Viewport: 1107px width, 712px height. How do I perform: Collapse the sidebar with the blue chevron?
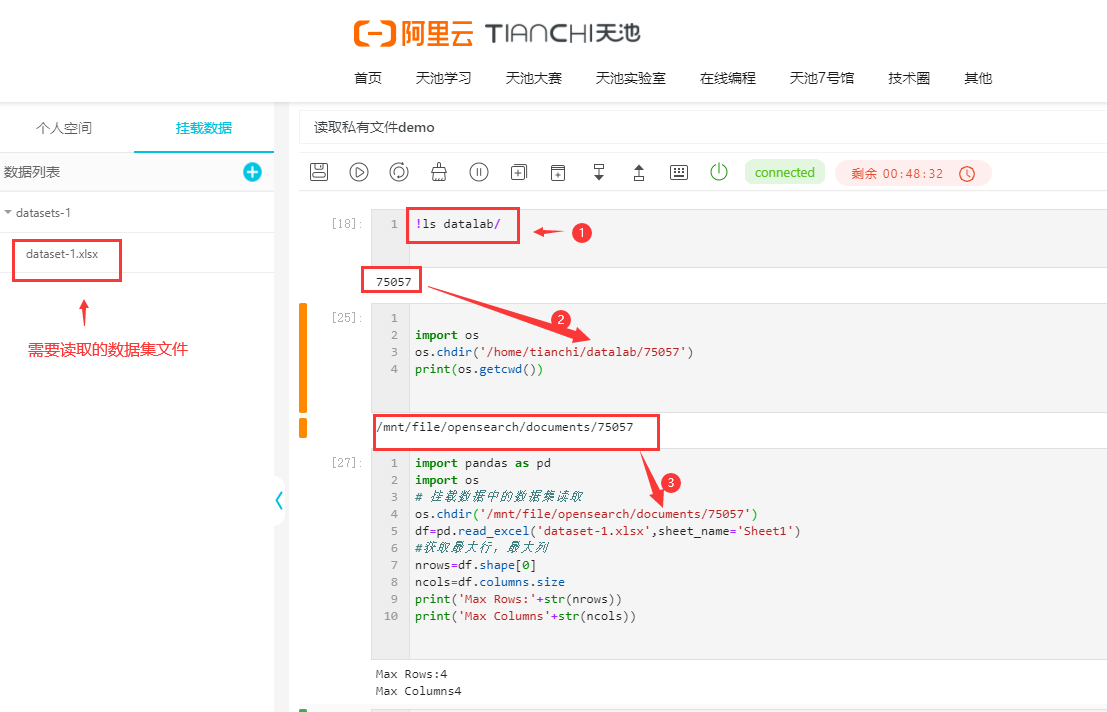point(279,500)
